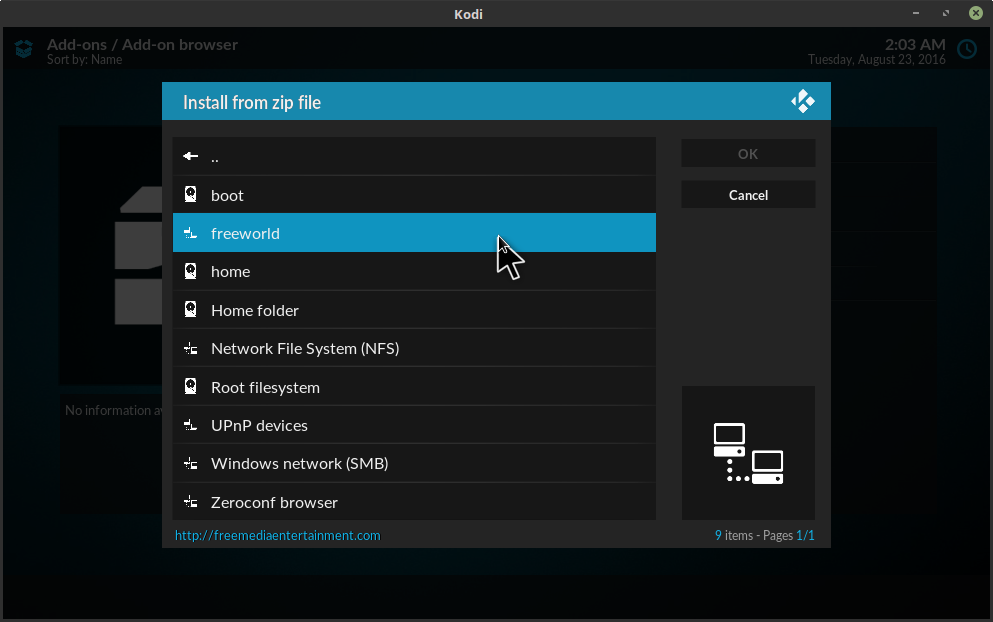Click the hard drive icon beside boot
The height and width of the screenshot is (622, 993).
click(191, 194)
